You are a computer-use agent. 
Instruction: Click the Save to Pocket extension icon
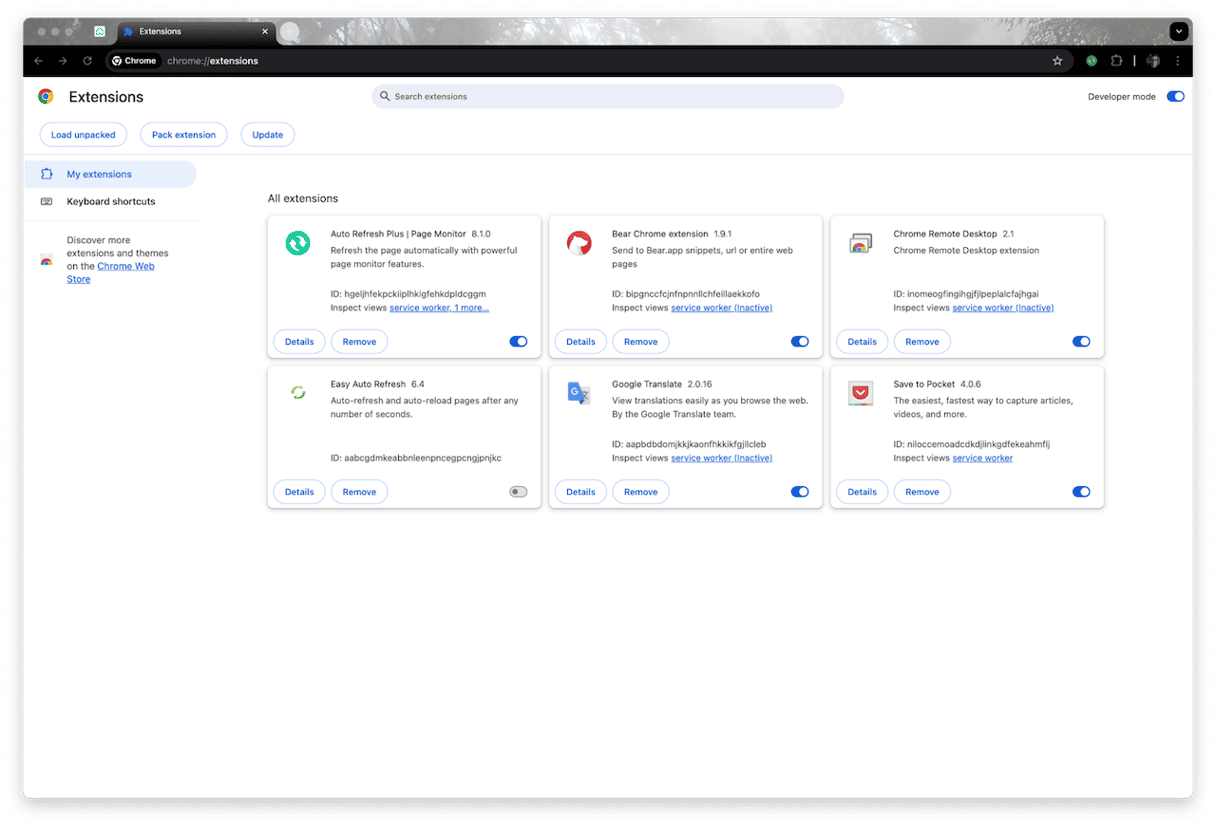click(x=859, y=393)
